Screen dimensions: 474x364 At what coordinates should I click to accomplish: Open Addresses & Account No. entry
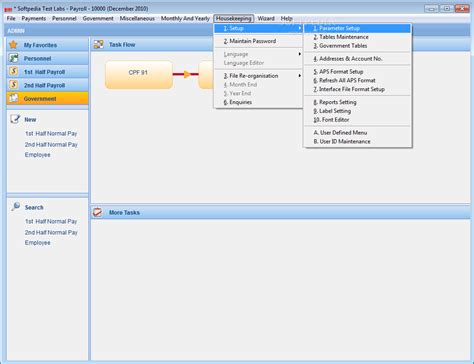357,59
